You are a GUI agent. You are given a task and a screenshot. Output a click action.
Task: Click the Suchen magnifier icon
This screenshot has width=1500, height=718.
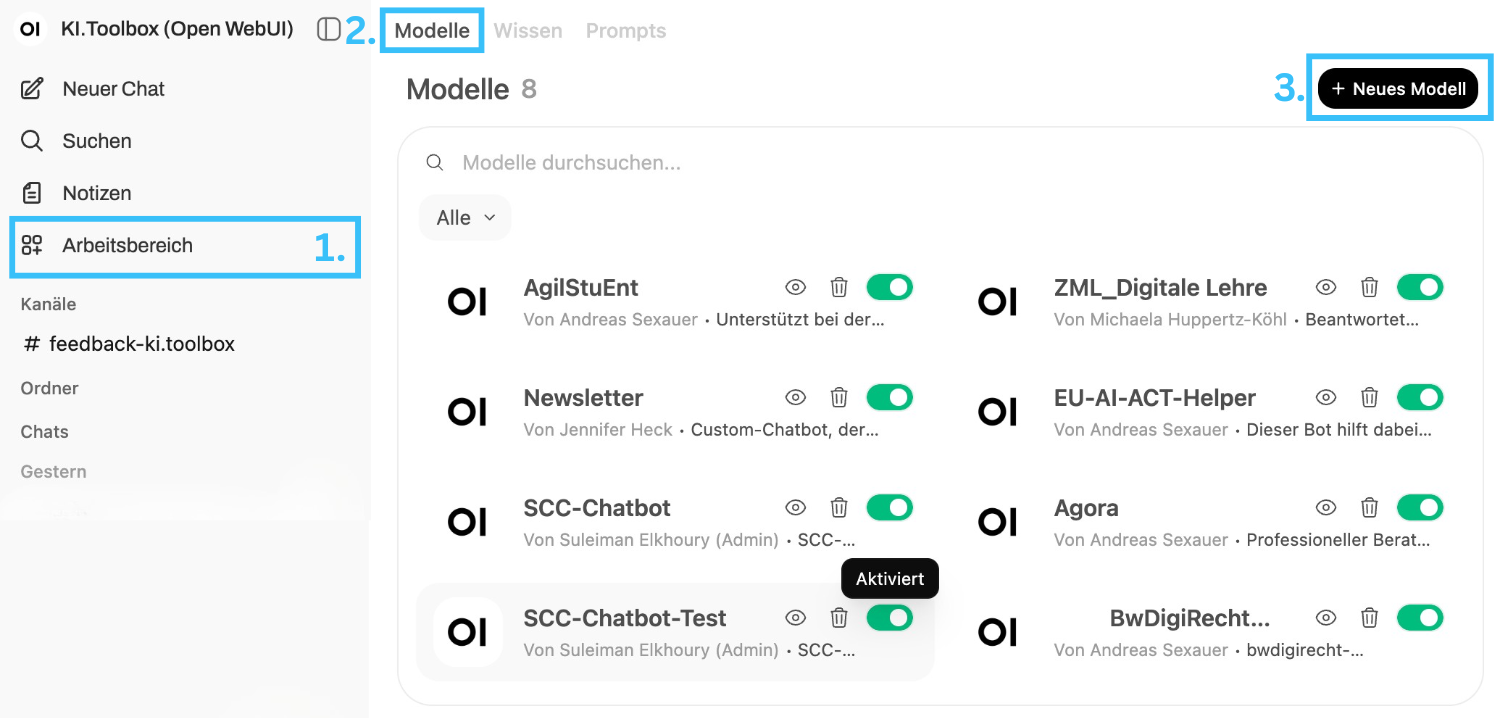[32, 141]
